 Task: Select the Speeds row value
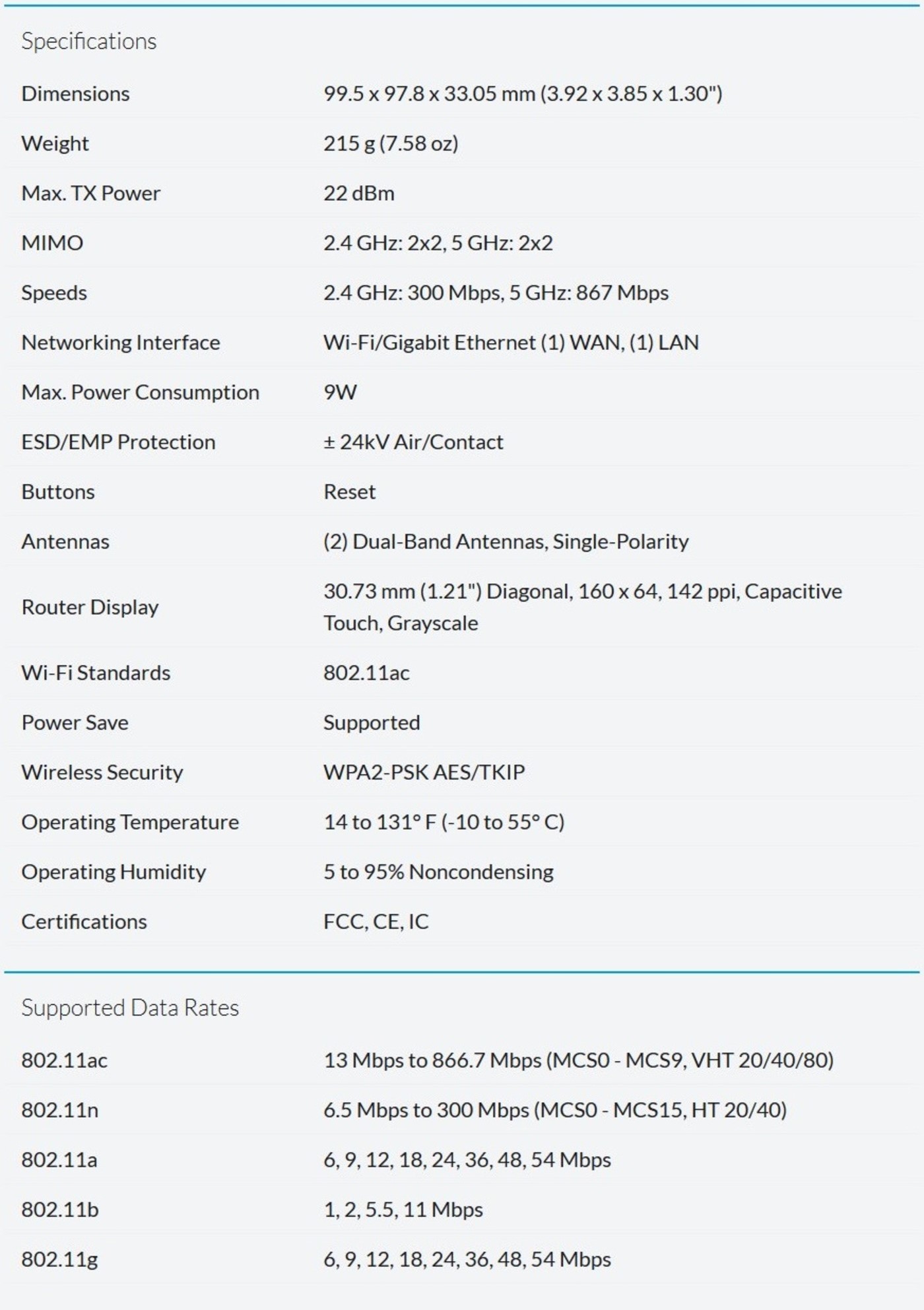[496, 293]
